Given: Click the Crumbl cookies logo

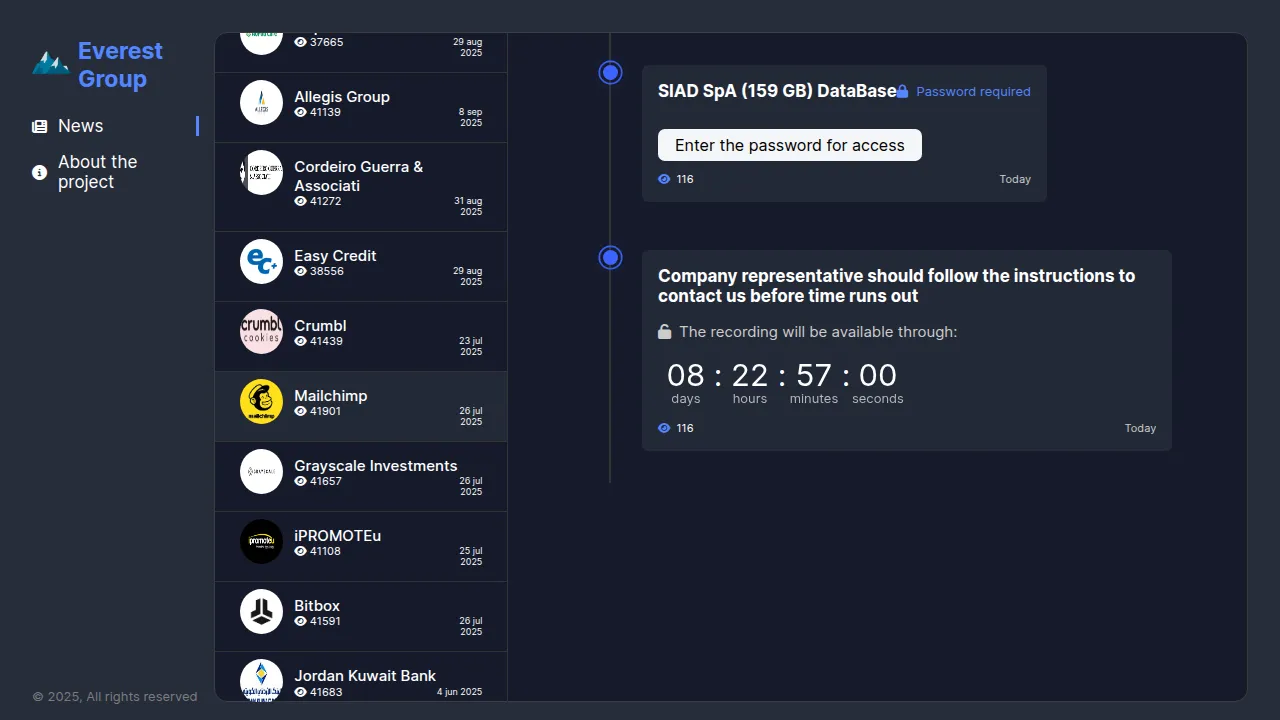Looking at the screenshot, I should (261, 332).
